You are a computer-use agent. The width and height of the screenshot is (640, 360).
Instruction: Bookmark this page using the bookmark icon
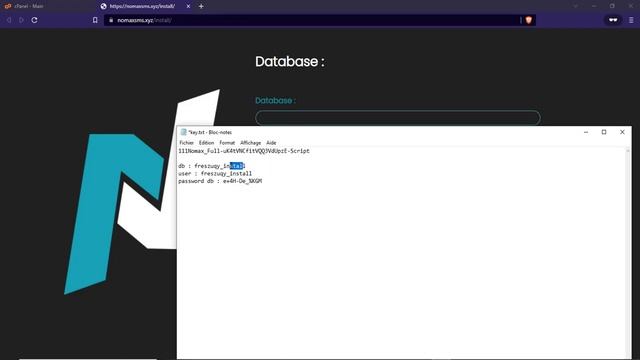(x=95, y=20)
